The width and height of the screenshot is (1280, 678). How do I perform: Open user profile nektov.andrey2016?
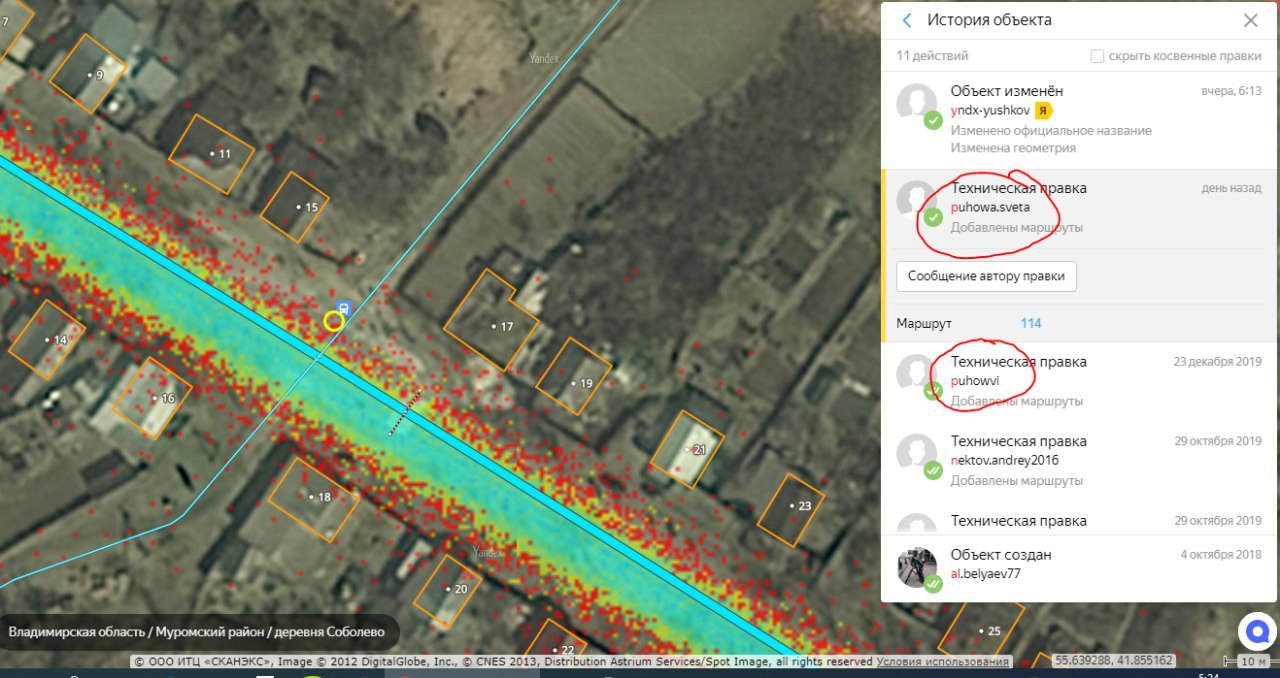click(1004, 460)
